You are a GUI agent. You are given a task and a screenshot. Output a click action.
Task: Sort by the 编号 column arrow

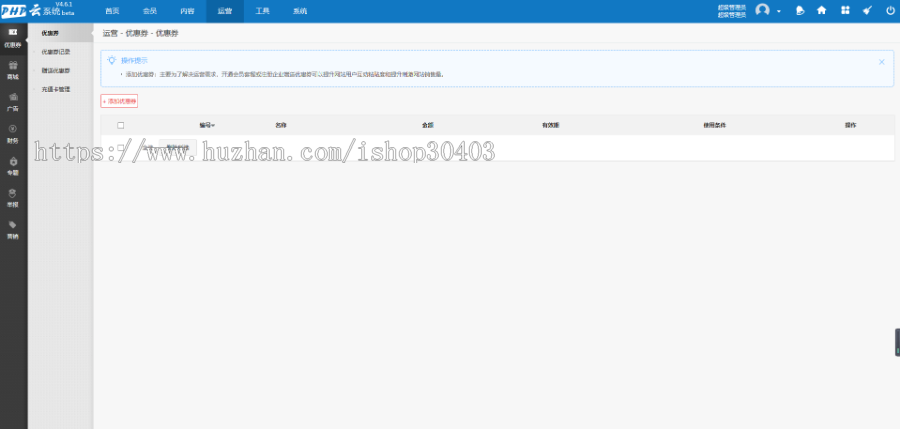pyautogui.click(x=213, y=126)
